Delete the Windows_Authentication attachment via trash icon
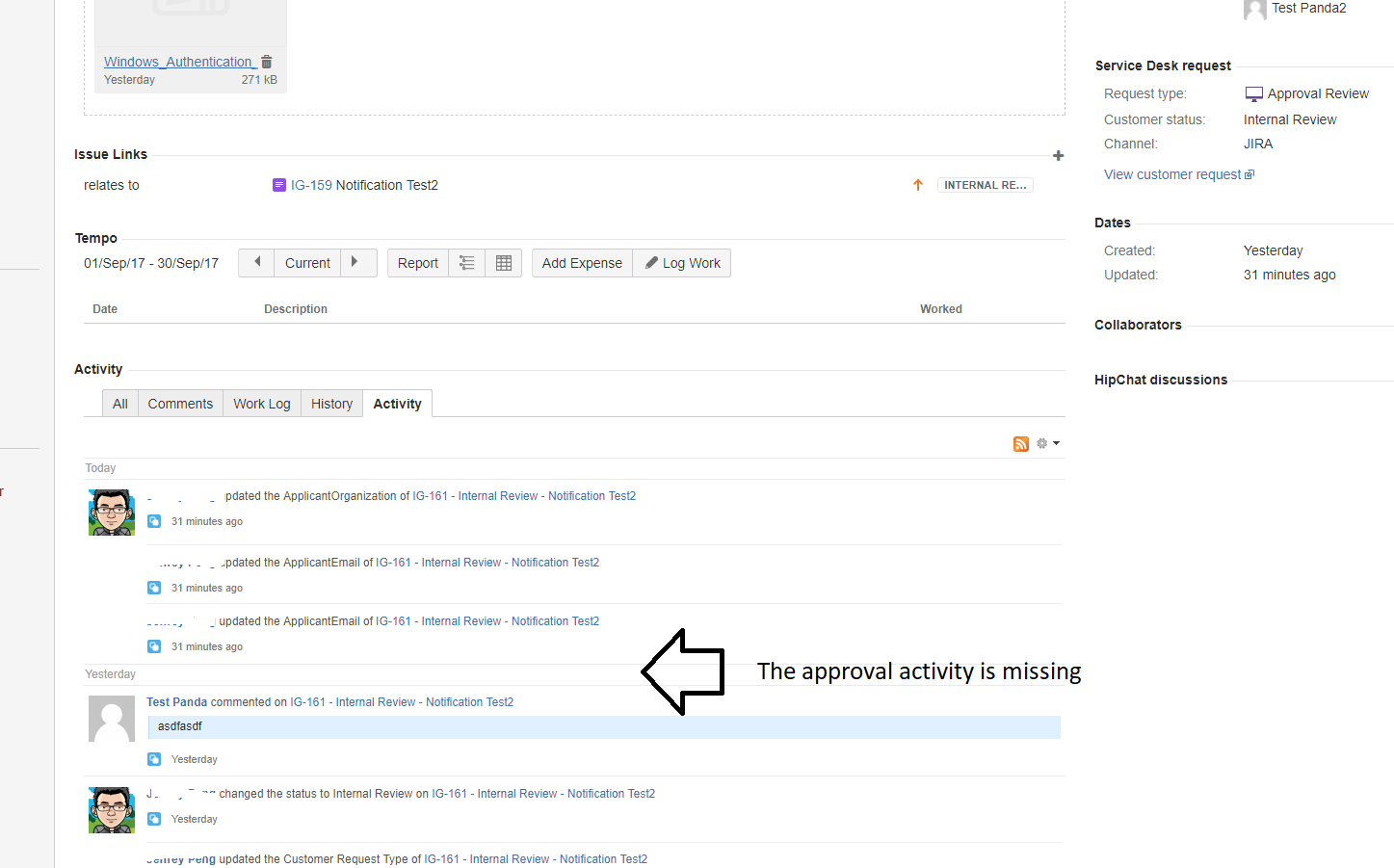The height and width of the screenshot is (868, 1394). pyautogui.click(x=267, y=62)
